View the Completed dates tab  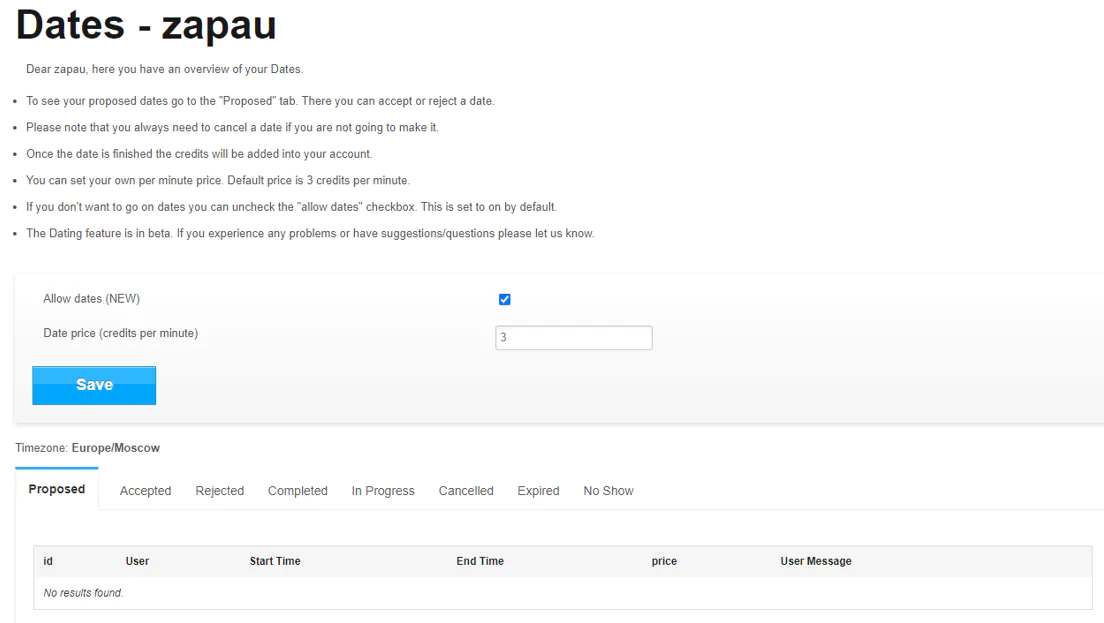(297, 491)
